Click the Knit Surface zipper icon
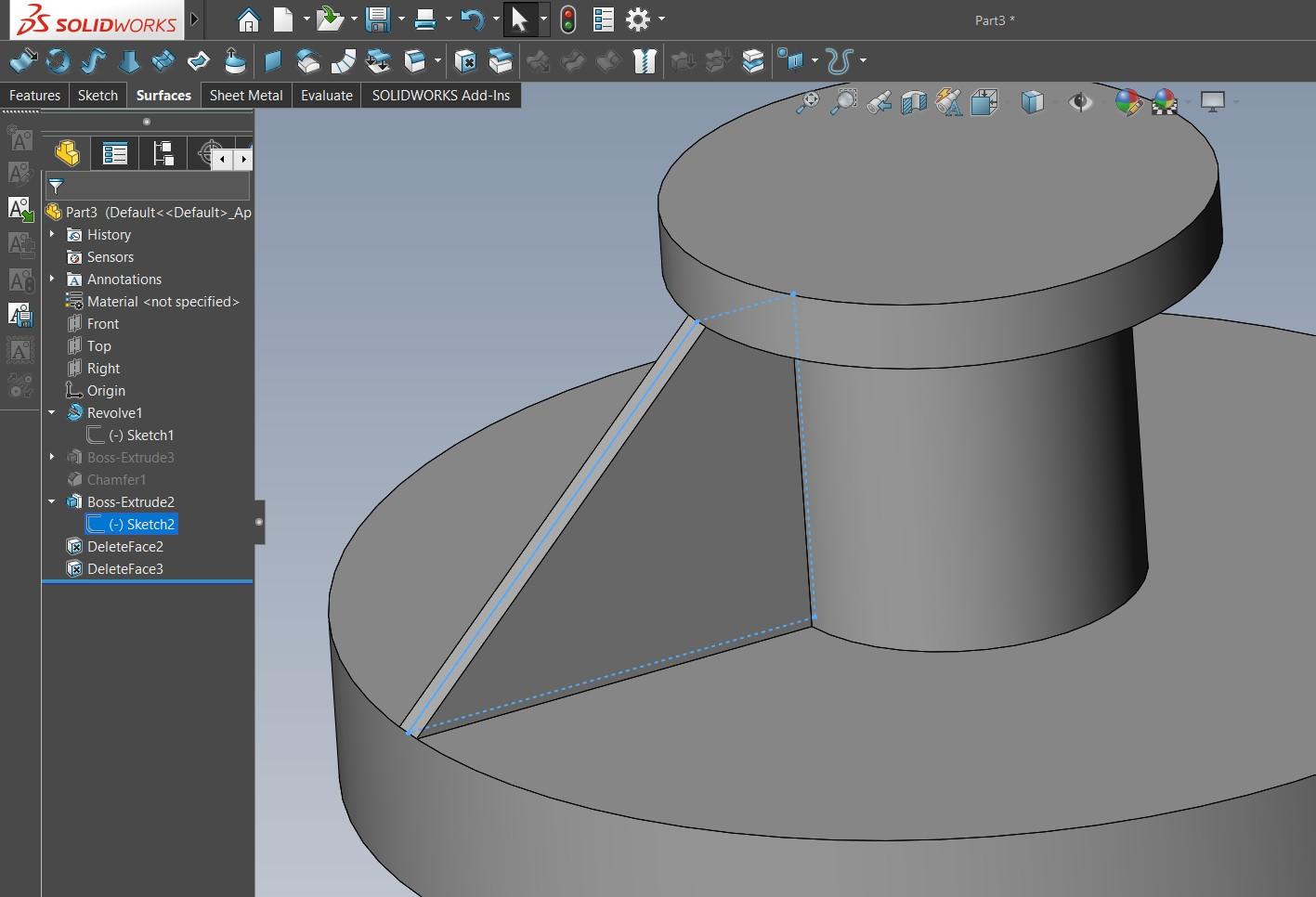This screenshot has height=897, width=1316. click(x=644, y=61)
